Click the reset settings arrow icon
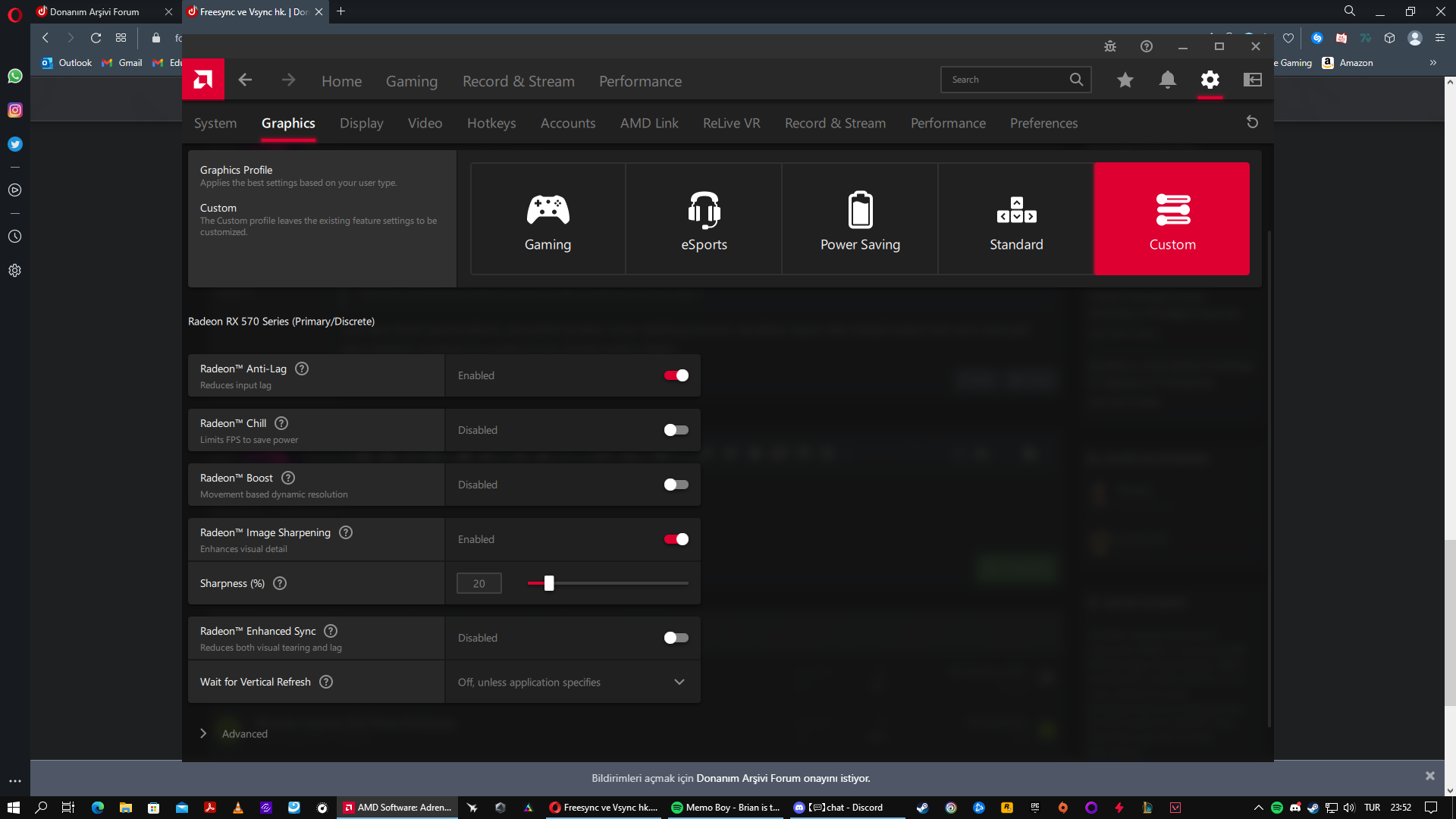This screenshot has width=1456, height=819. point(1252,122)
